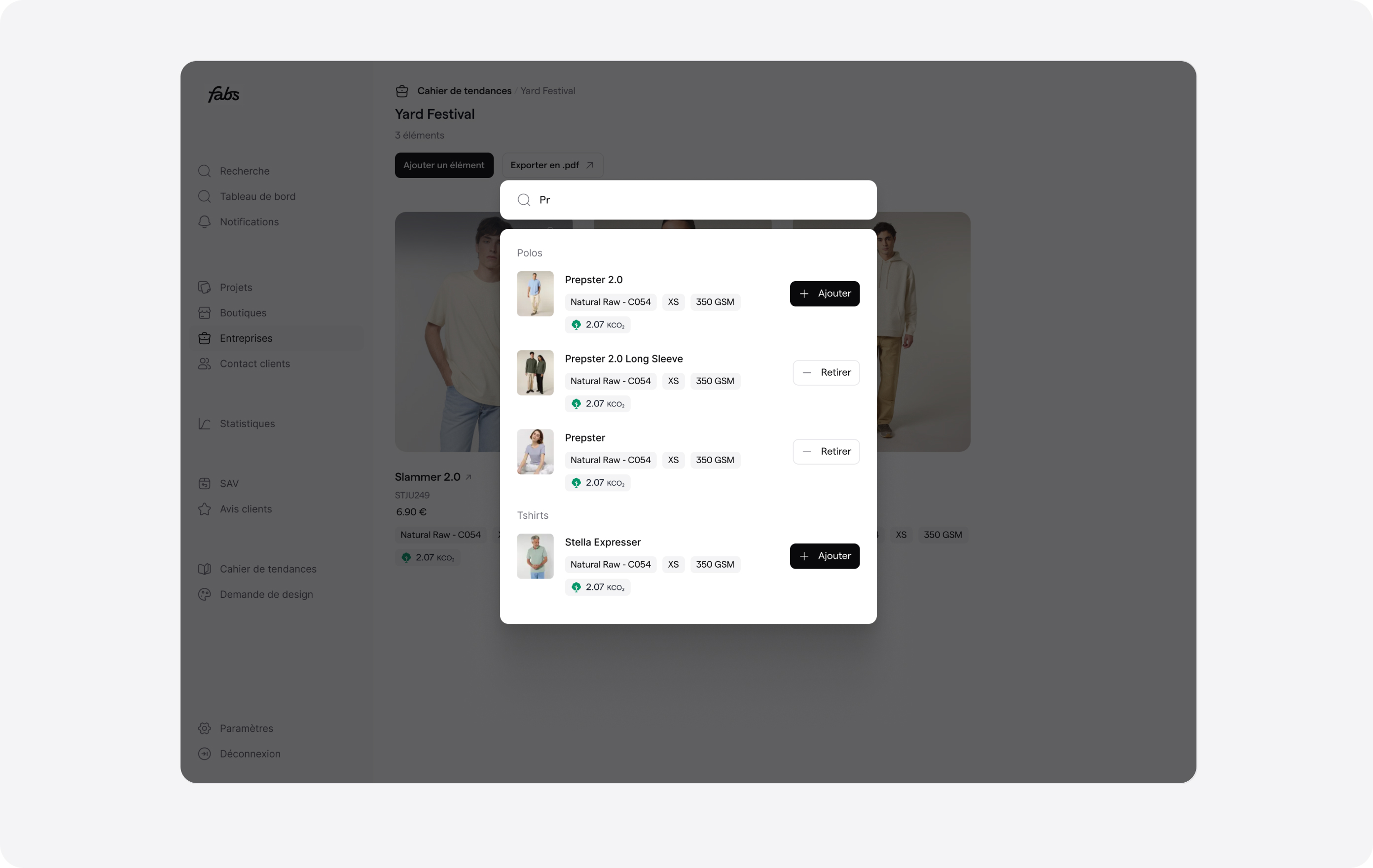Add Prepster 2.0 with Ajouter button
Screen dimensions: 1373x868
tap(825, 294)
